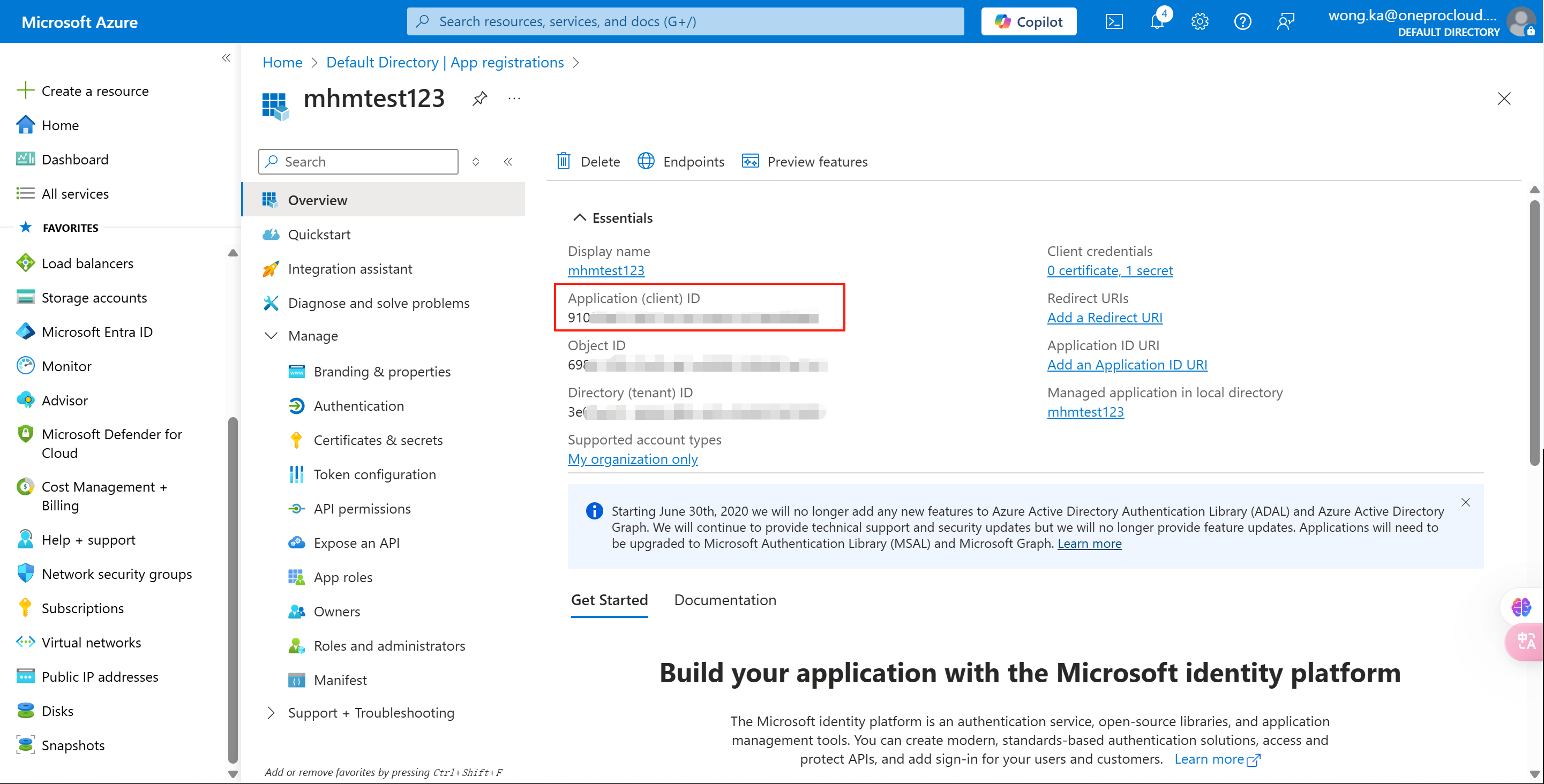Open the help question mark icon

click(x=1242, y=22)
